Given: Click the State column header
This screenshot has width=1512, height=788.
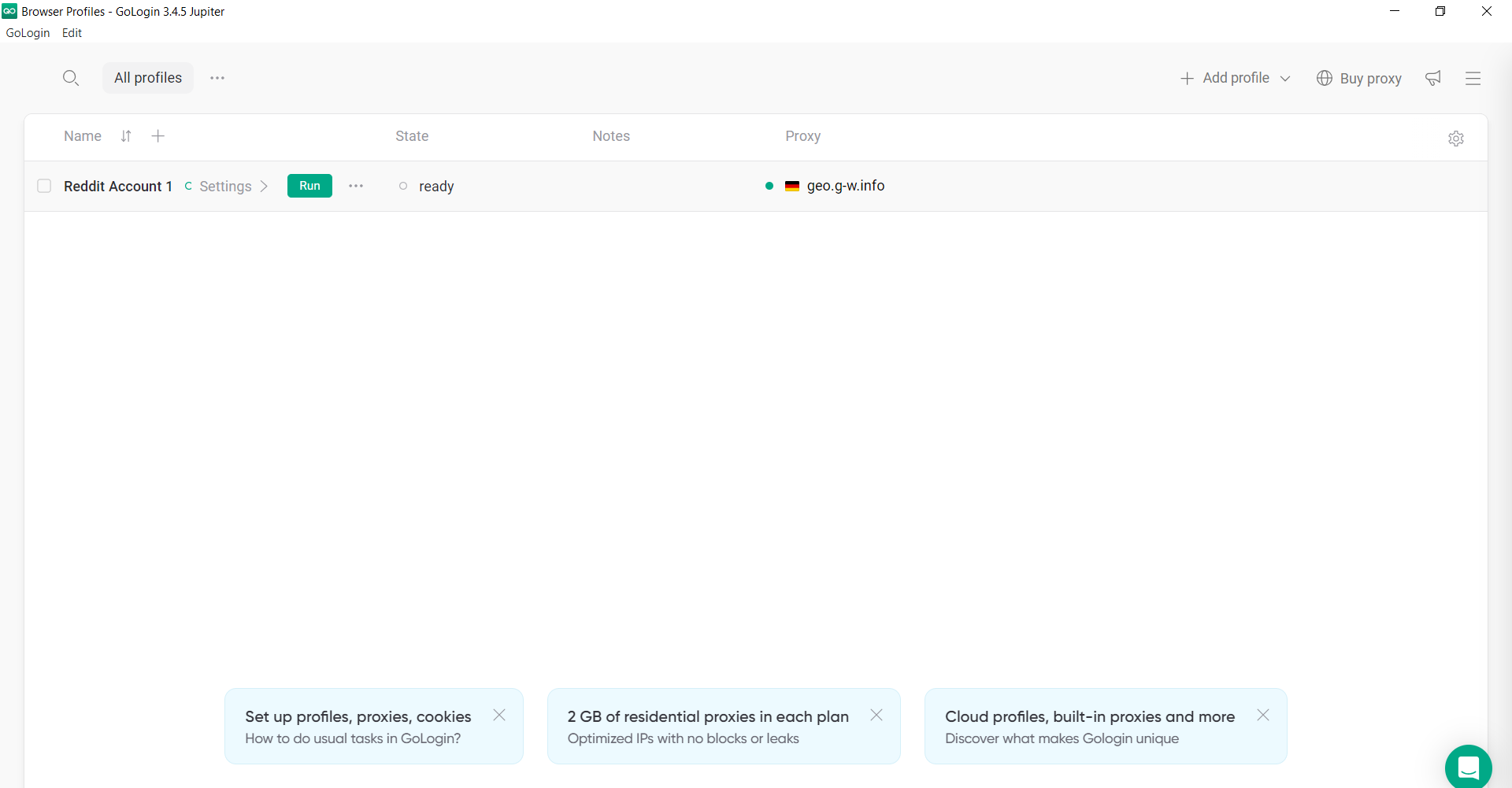Looking at the screenshot, I should (412, 136).
